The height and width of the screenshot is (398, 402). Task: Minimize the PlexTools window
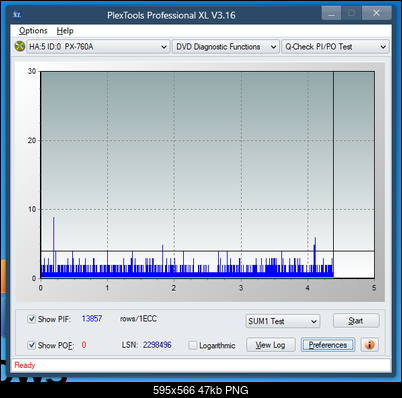pos(331,13)
